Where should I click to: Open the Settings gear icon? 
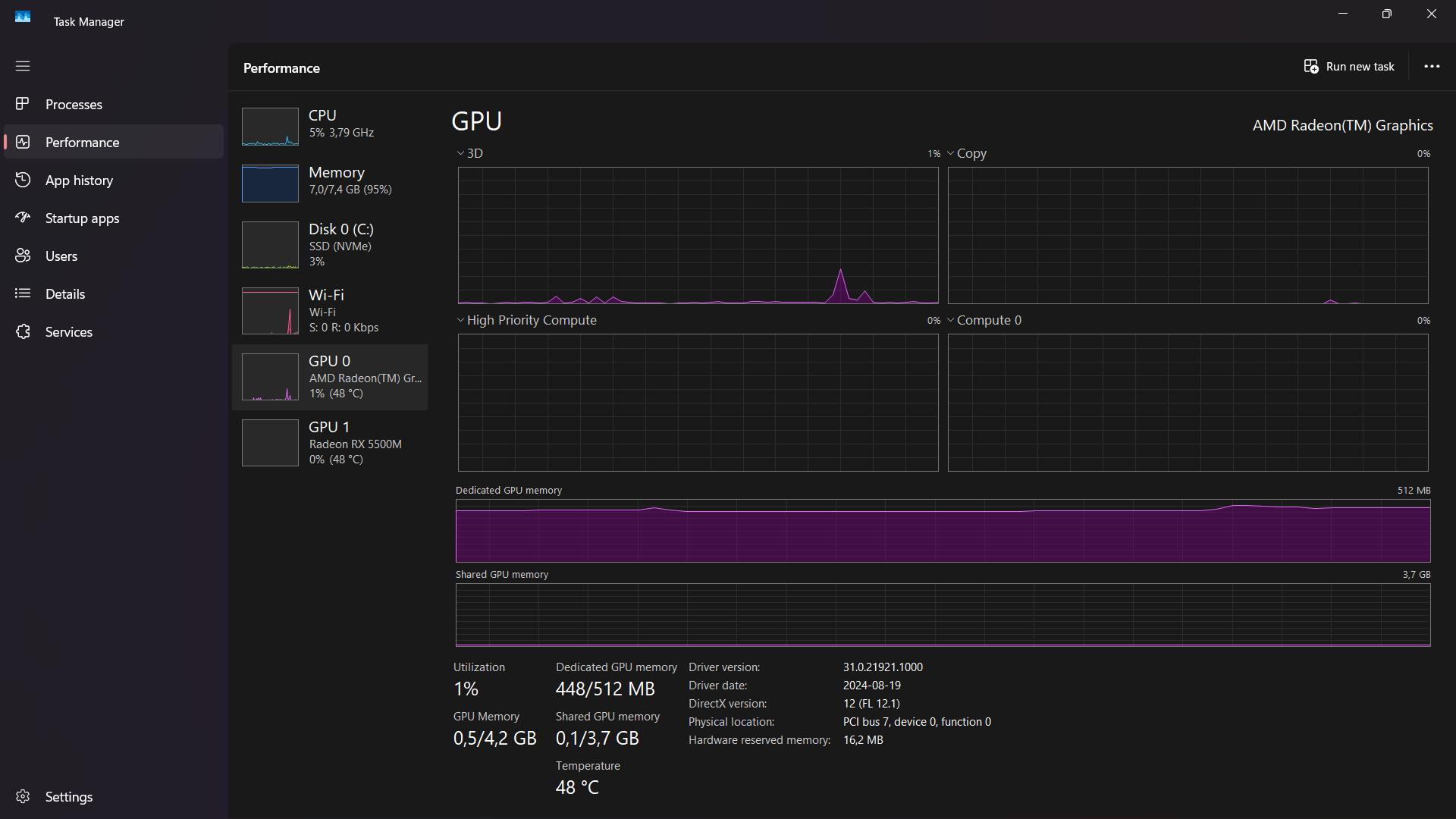click(23, 796)
